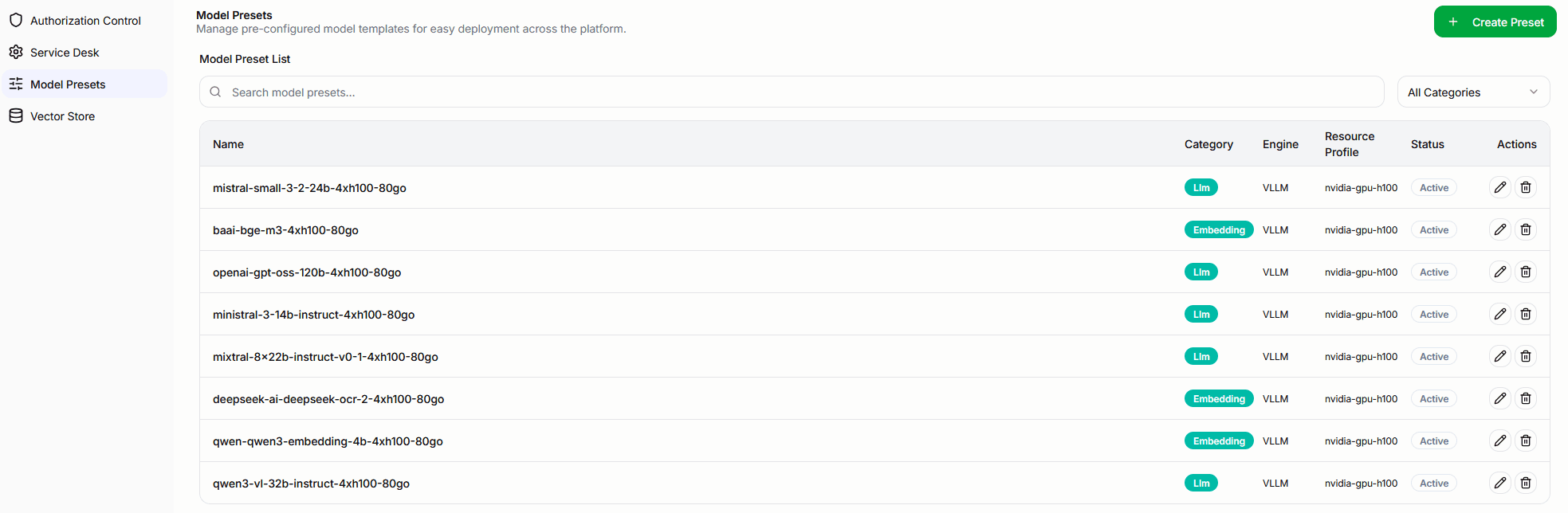Delete the openai-gpt-oss-120b preset
This screenshot has width=1568, height=513.
(x=1526, y=272)
